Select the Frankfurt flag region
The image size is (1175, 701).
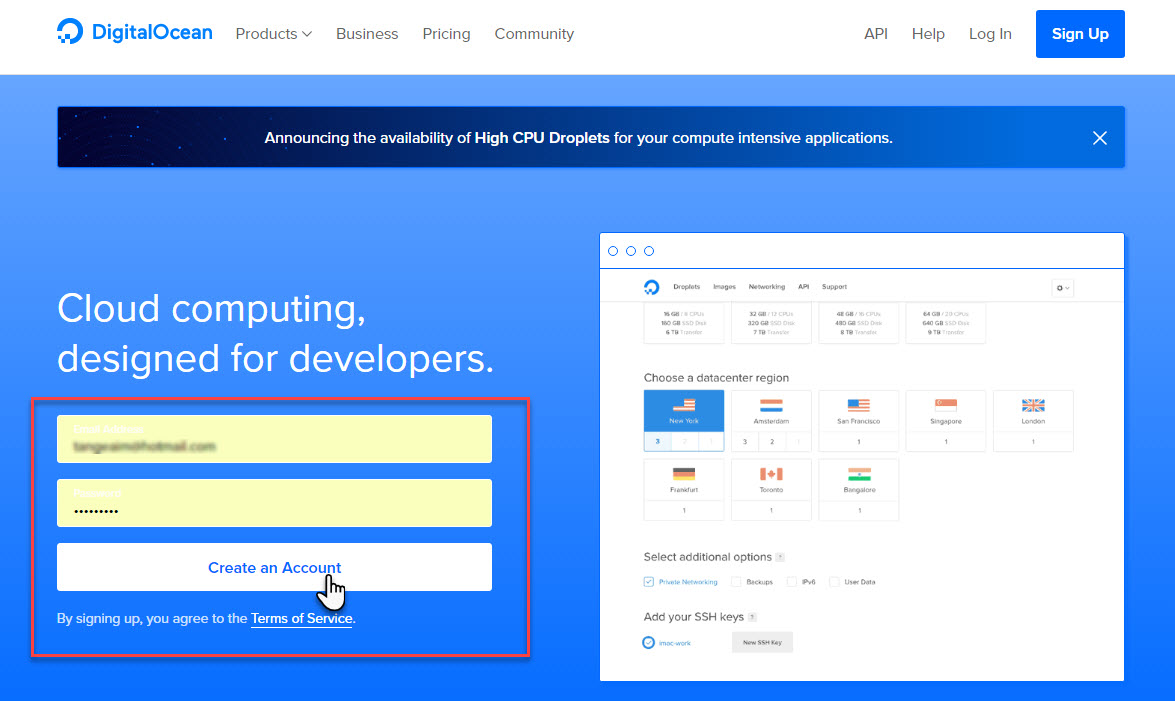683,490
